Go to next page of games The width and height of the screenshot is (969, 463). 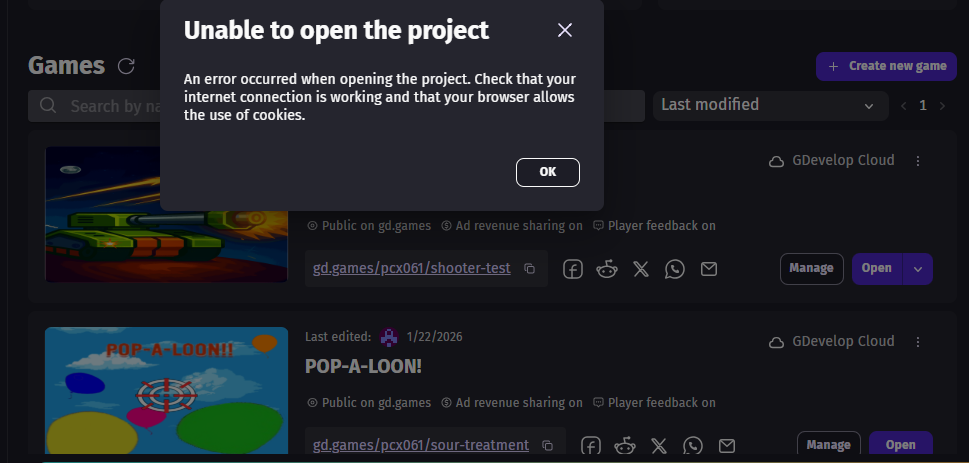[x=942, y=105]
